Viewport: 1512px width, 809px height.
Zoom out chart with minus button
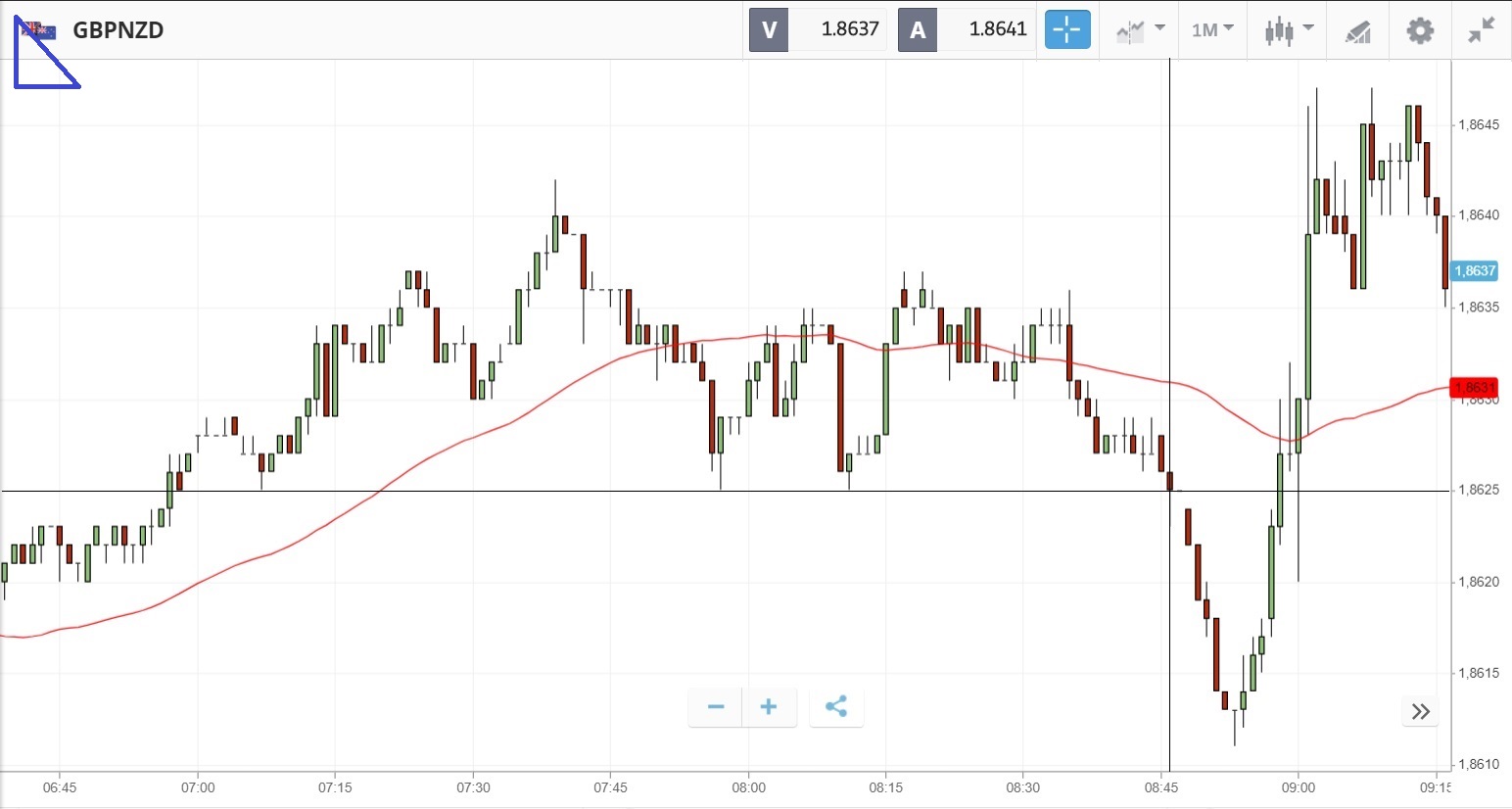click(716, 707)
